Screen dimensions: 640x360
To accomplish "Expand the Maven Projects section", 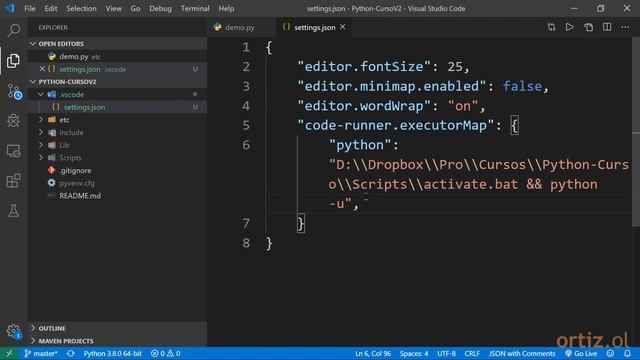I will (x=33, y=341).
